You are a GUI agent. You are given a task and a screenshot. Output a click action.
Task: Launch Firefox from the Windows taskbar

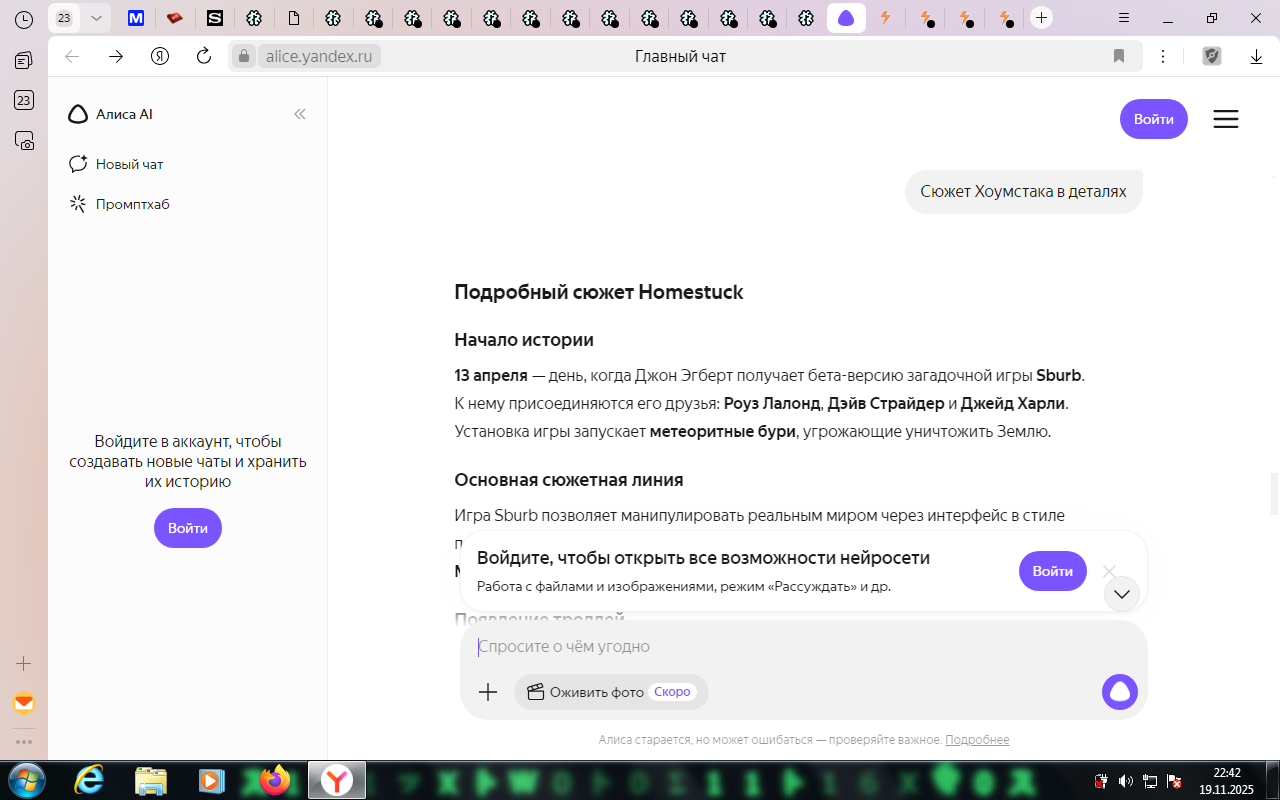click(x=274, y=780)
